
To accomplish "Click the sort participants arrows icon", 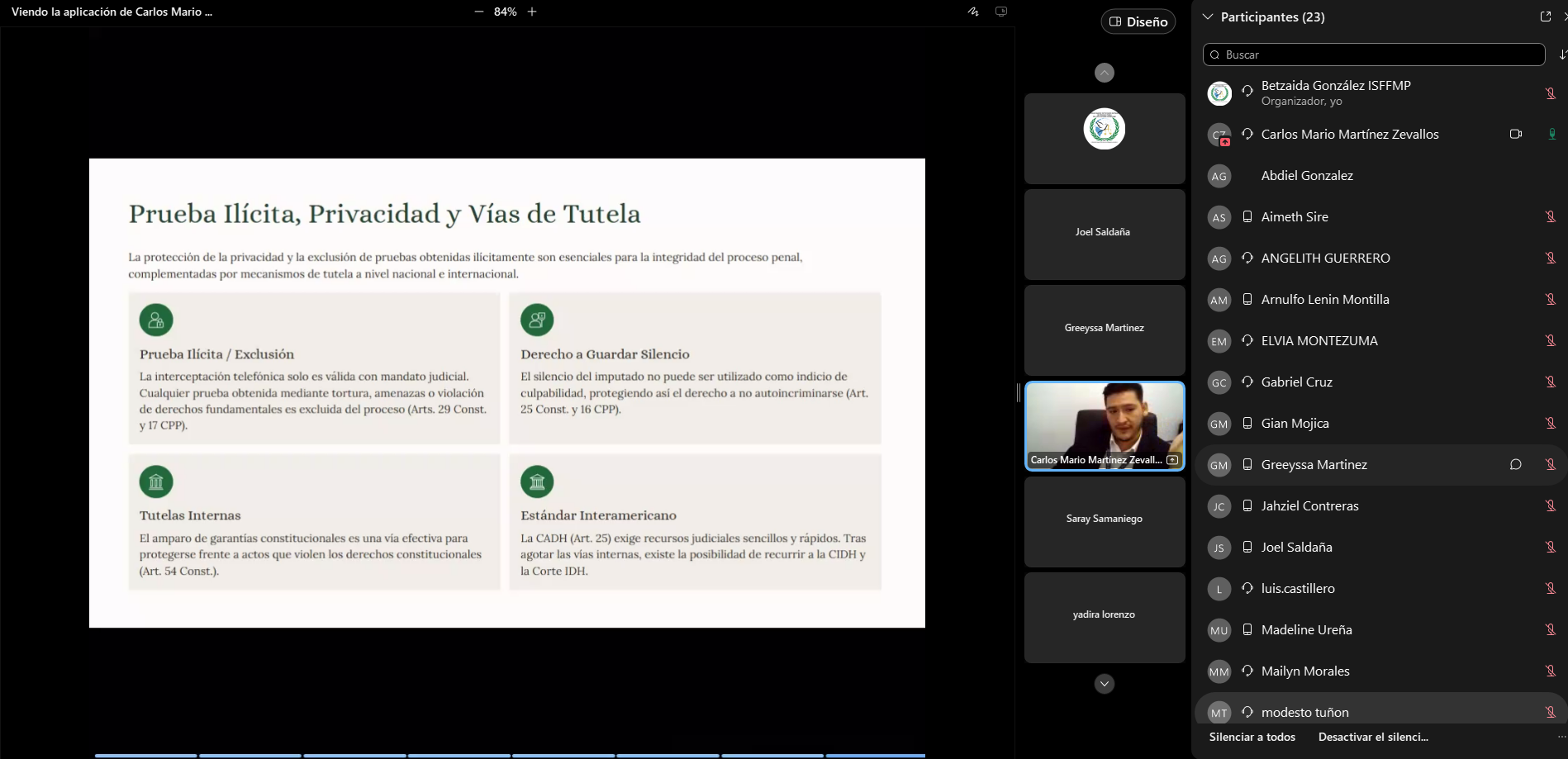I will pyautogui.click(x=1561, y=55).
